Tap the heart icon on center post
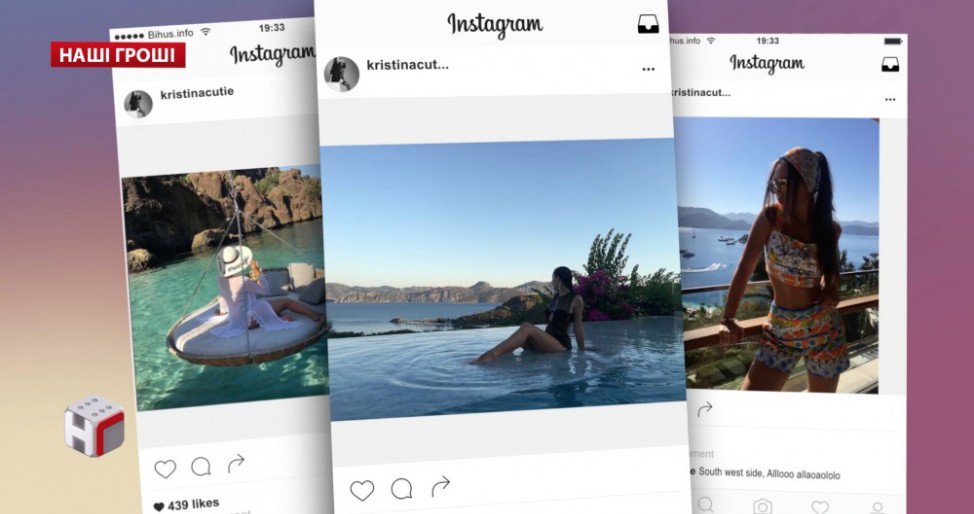The width and height of the screenshot is (974, 514). point(362,490)
